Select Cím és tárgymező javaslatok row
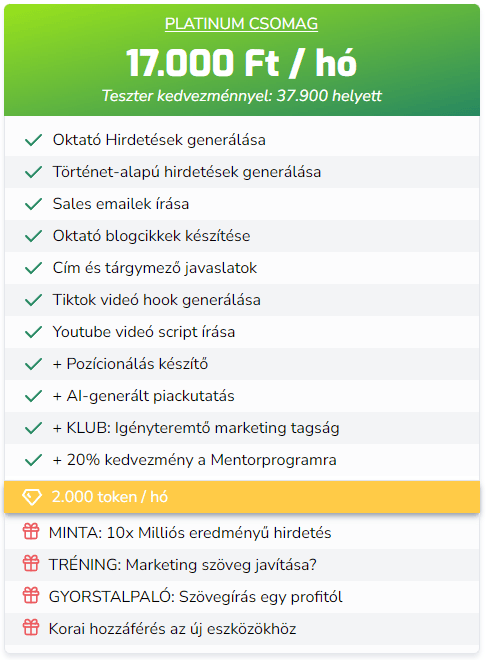 pyautogui.click(x=242, y=268)
